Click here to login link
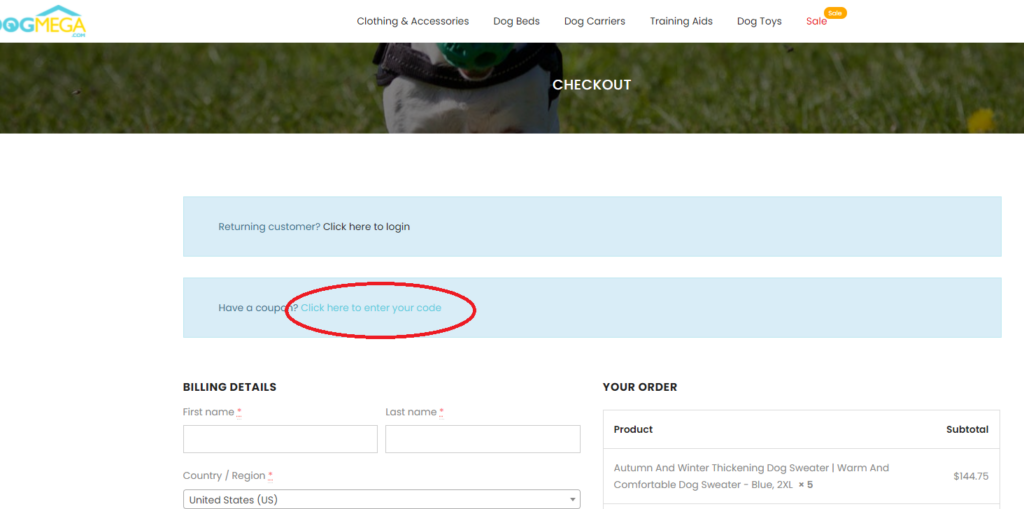The image size is (1024, 509). click(366, 227)
